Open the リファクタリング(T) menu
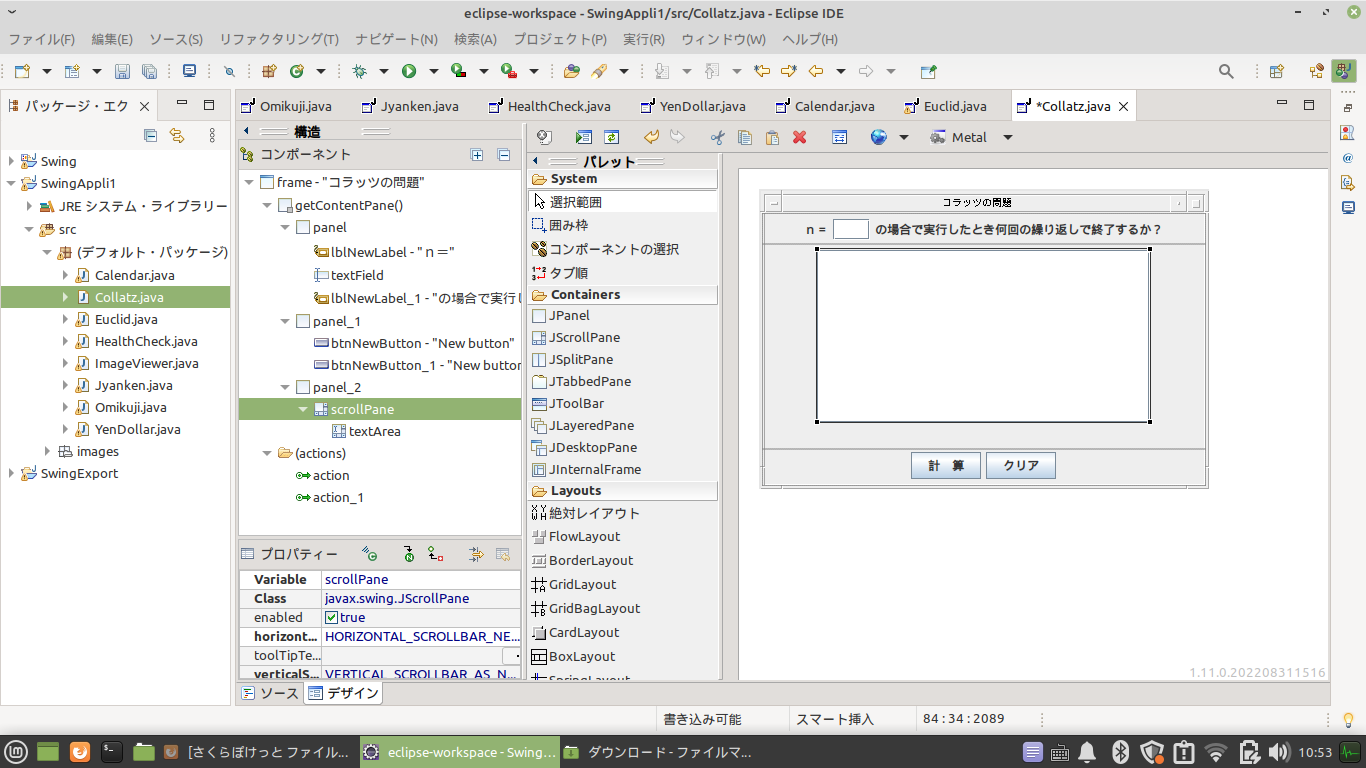The image size is (1366, 768). (279, 39)
